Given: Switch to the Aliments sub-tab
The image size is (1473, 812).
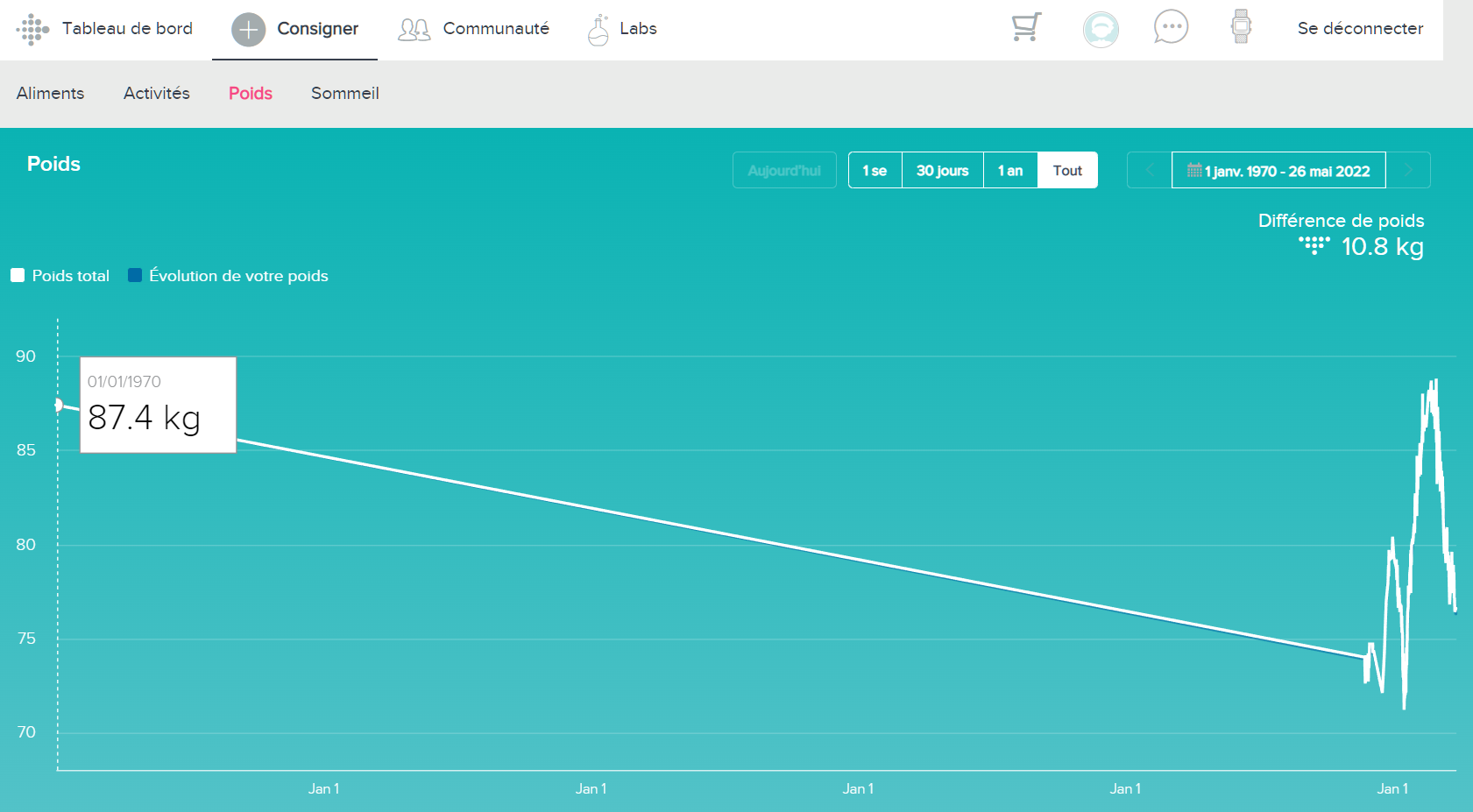Looking at the screenshot, I should click(x=51, y=93).
